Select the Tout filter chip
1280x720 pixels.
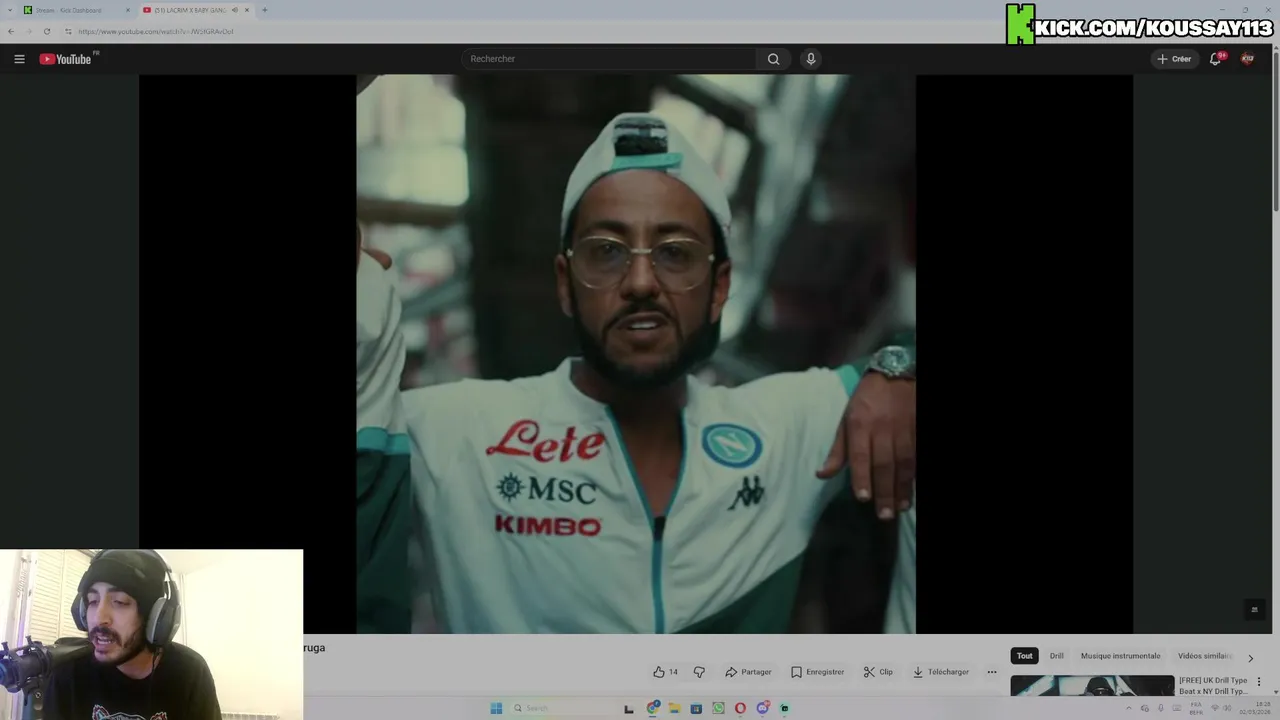[1024, 656]
